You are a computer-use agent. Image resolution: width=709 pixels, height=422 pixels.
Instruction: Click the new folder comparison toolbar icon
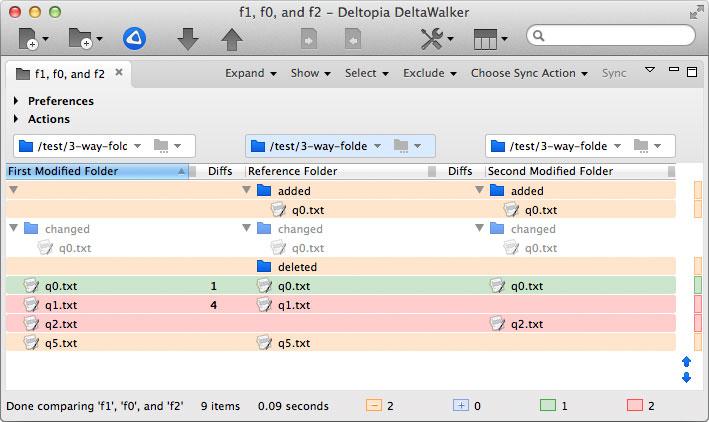tap(80, 38)
